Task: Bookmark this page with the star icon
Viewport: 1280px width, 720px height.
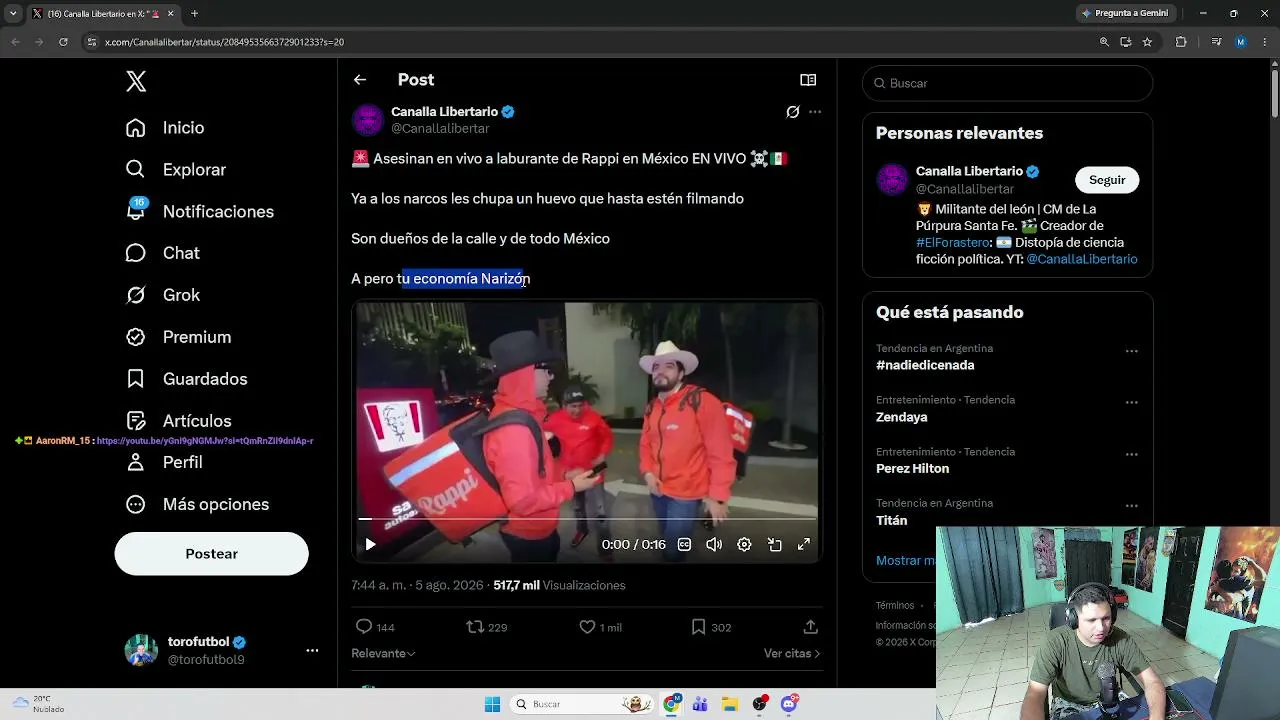Action: 1147,42
